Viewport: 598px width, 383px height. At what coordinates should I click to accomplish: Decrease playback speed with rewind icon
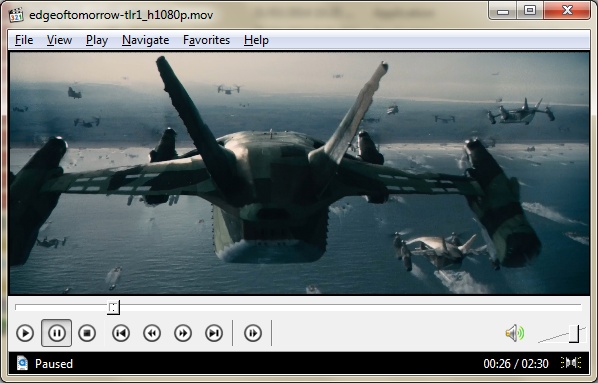pyautogui.click(x=152, y=333)
